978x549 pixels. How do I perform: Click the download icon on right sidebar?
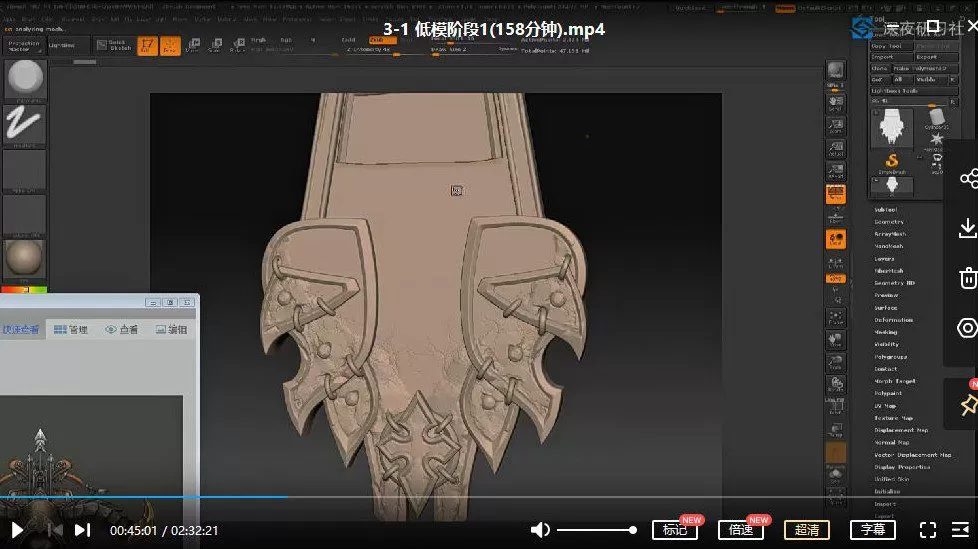click(967, 229)
